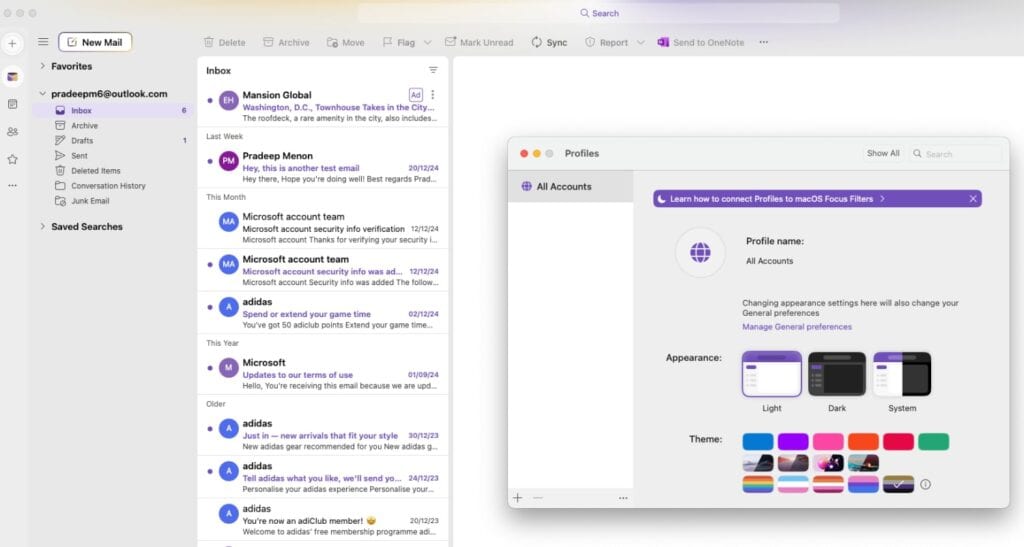Click the Report toolbar button
The height and width of the screenshot is (547, 1024).
606,42
